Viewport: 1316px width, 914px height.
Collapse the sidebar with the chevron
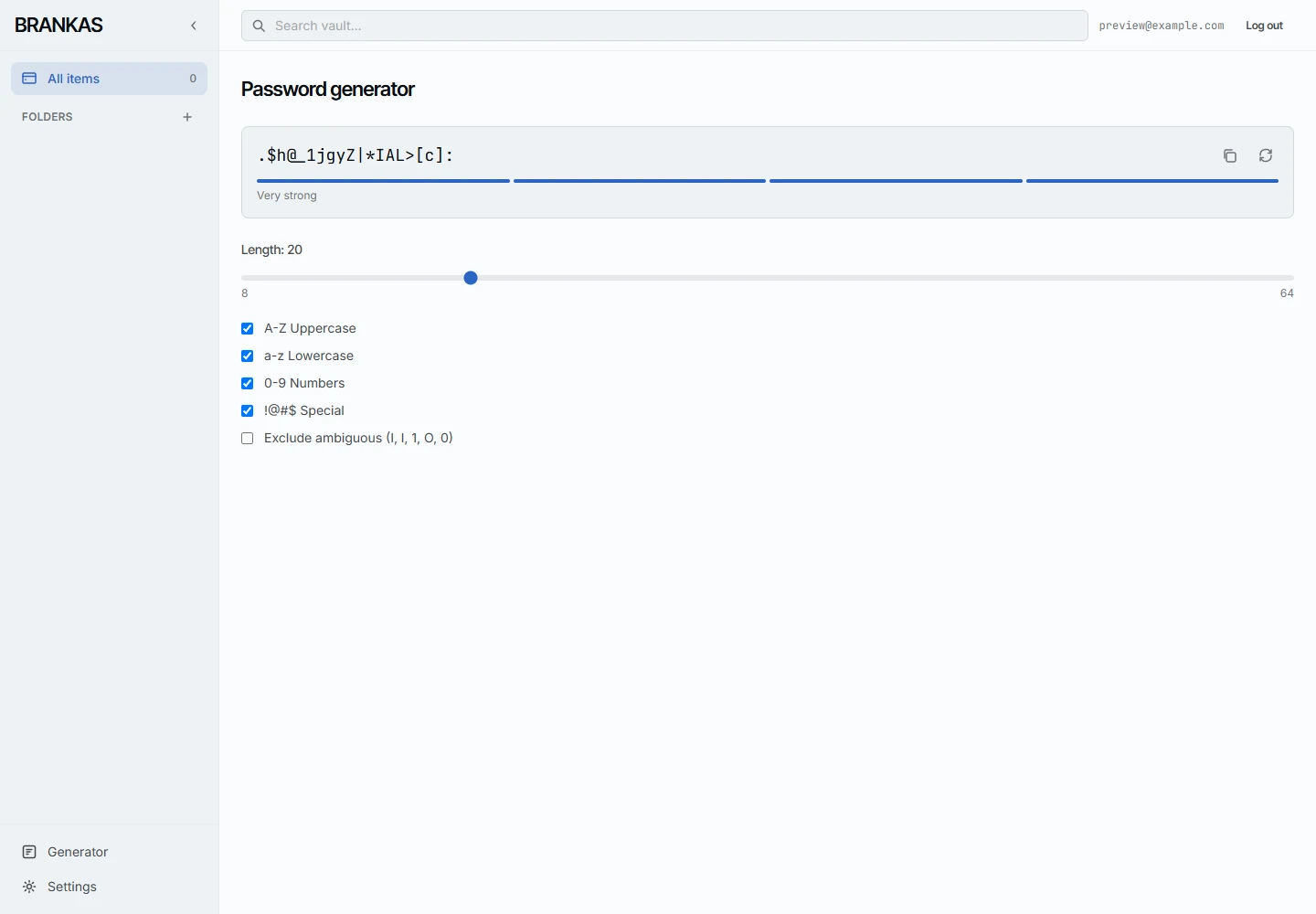193,26
